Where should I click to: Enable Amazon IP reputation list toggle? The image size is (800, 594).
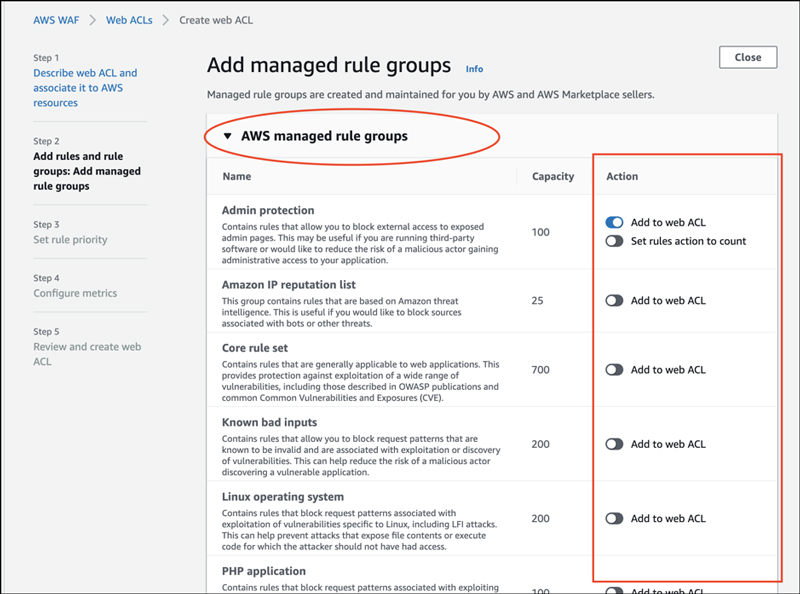(614, 300)
